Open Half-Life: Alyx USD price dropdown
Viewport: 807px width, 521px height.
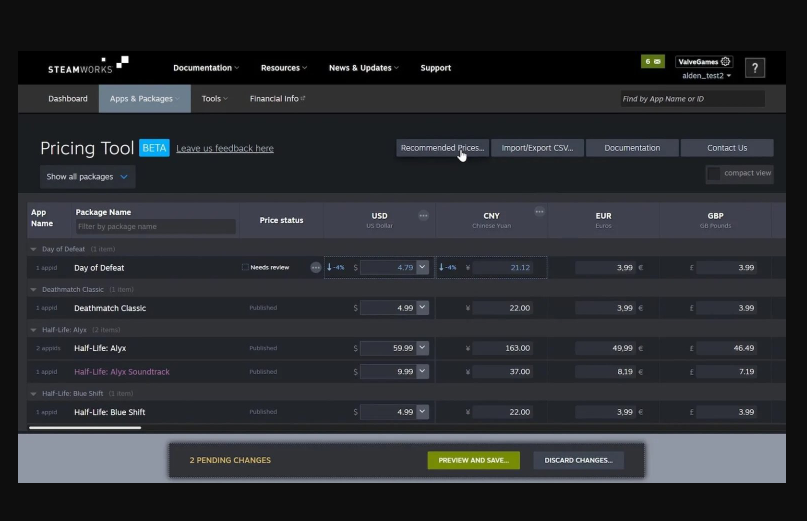coord(422,348)
